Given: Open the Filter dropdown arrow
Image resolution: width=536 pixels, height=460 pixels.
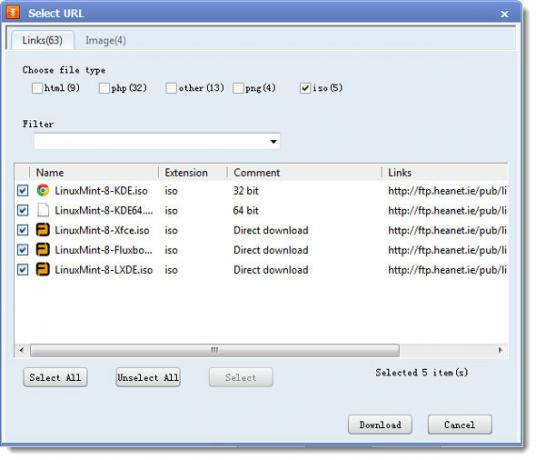Looking at the screenshot, I should point(273,141).
